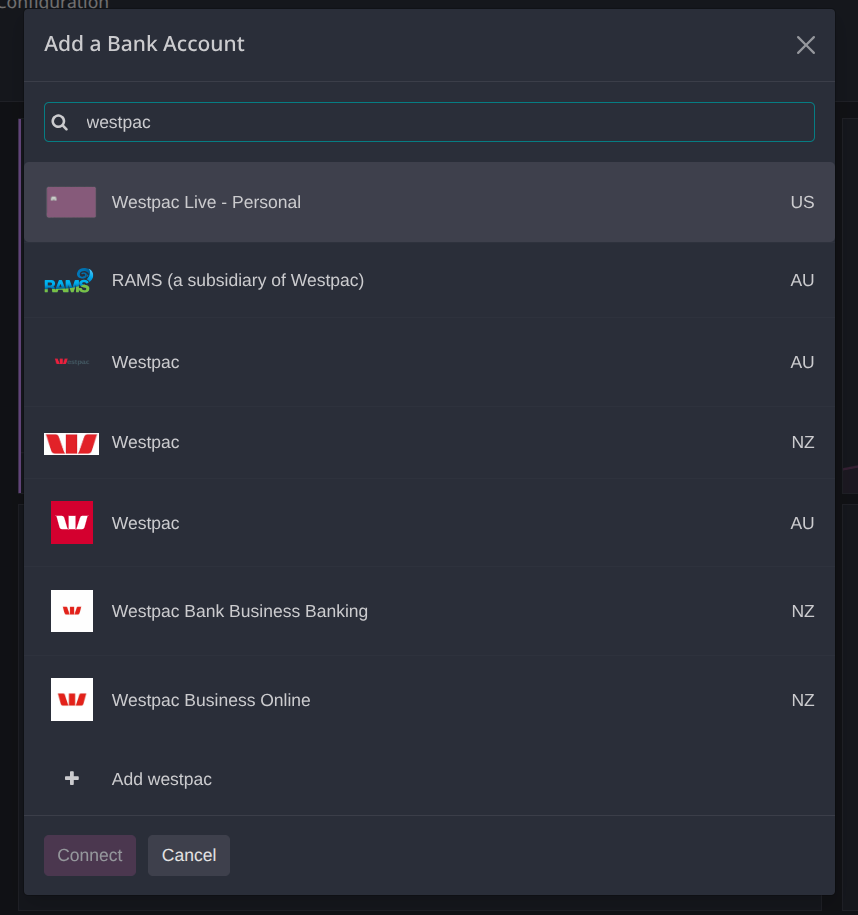Click the purple Westpac Live card logo
Viewport: 858px width, 915px height.
(71, 202)
